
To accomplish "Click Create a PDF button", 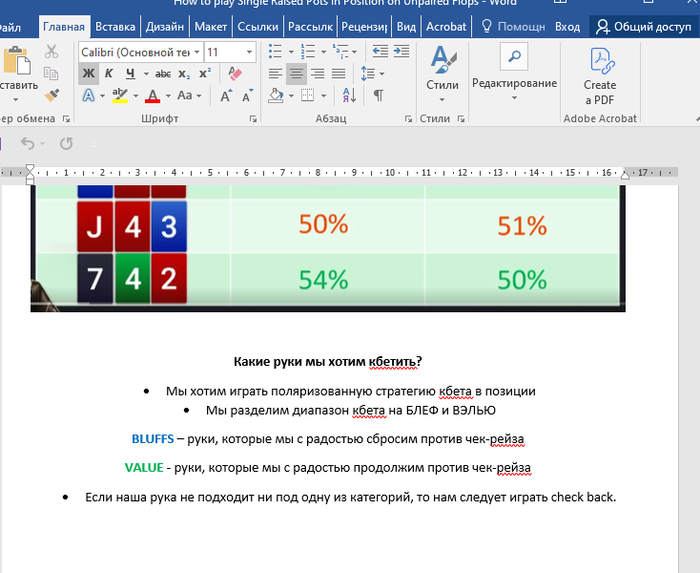I will pos(600,76).
